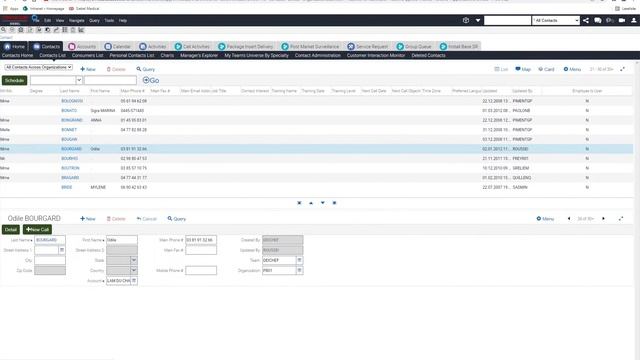Screen dimensions: 640x360
Task: Open the Home screen tab
Action: click(x=15, y=47)
